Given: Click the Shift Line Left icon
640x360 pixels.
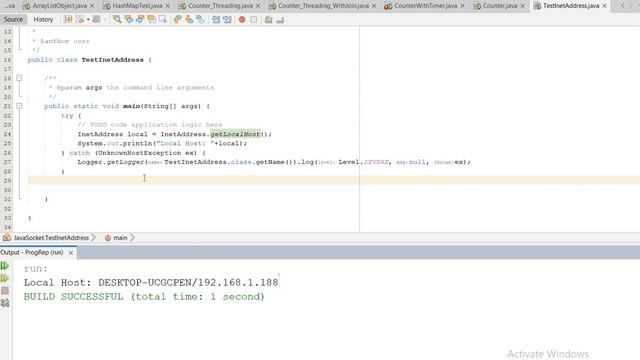Looking at the screenshot, I should (x=216, y=20).
